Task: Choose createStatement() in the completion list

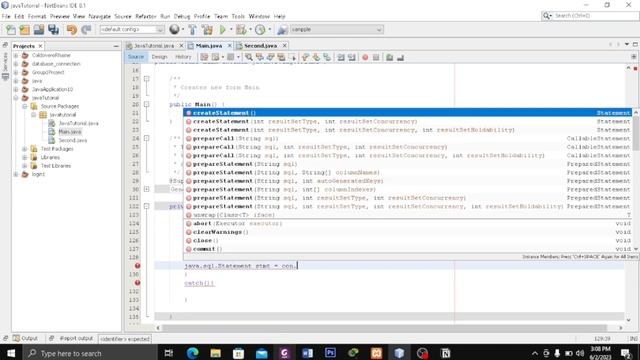Action: tap(407, 113)
